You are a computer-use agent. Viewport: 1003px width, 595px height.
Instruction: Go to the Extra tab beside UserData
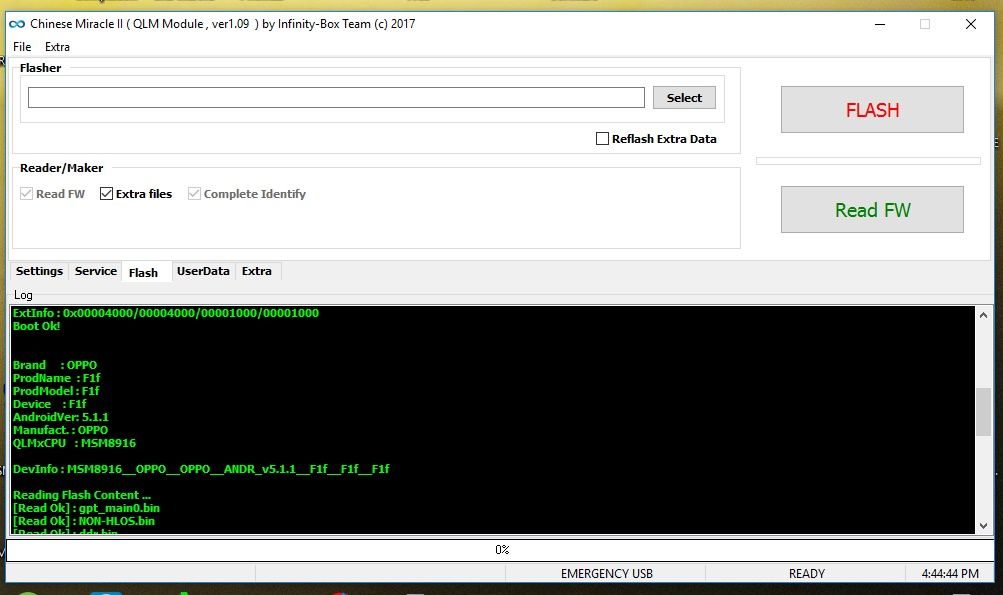pyautogui.click(x=257, y=271)
